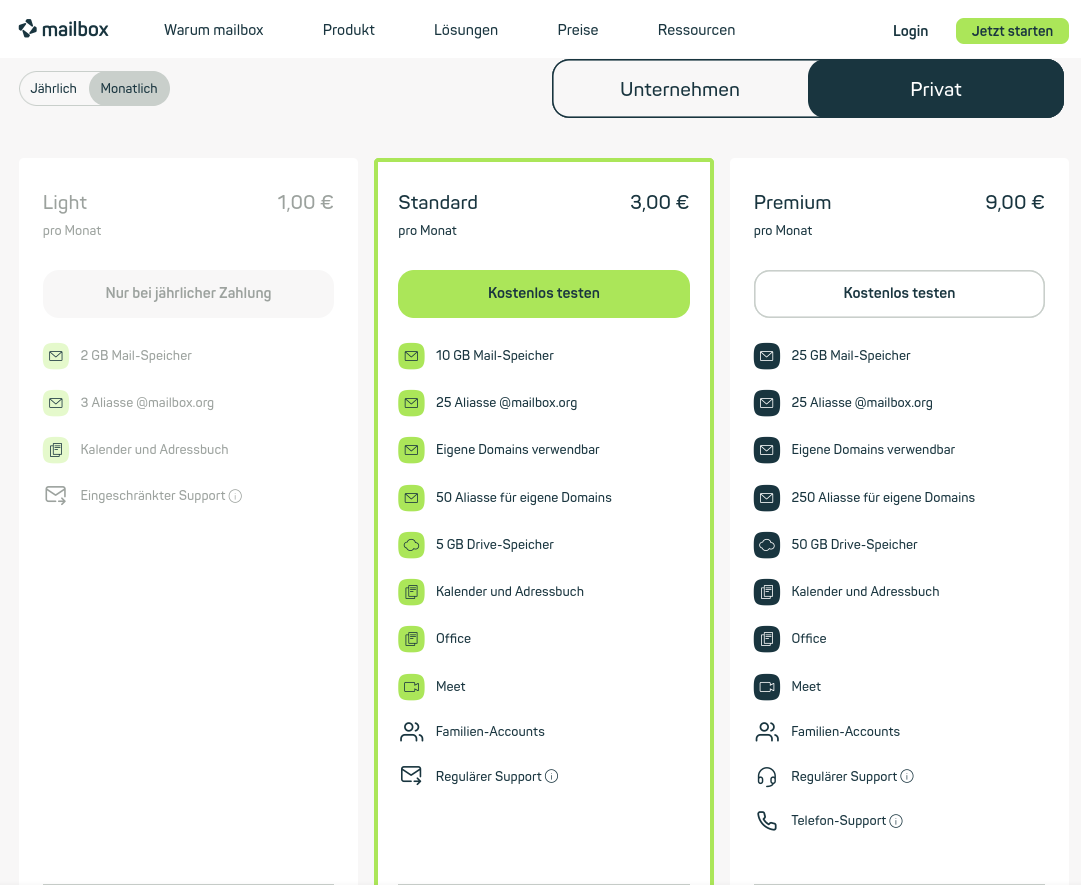Click the Standard plan Meet camera icon
This screenshot has height=885, width=1081.
click(411, 686)
